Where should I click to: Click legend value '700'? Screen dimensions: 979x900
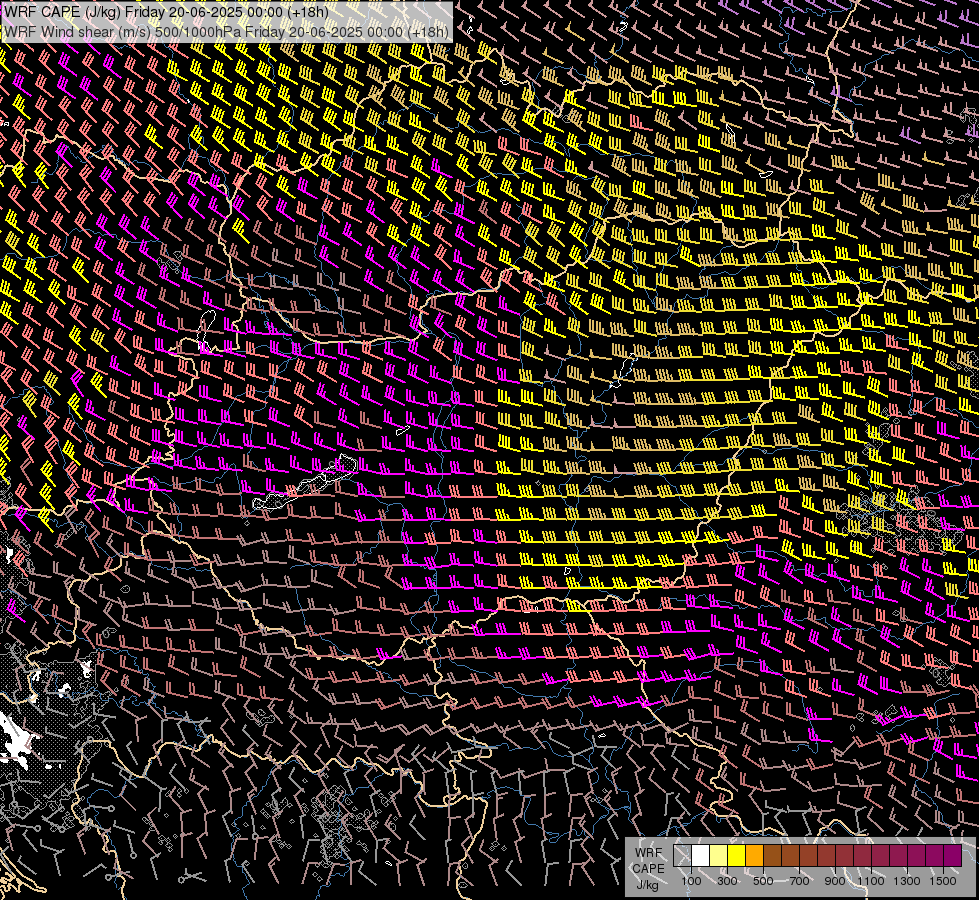799,881
